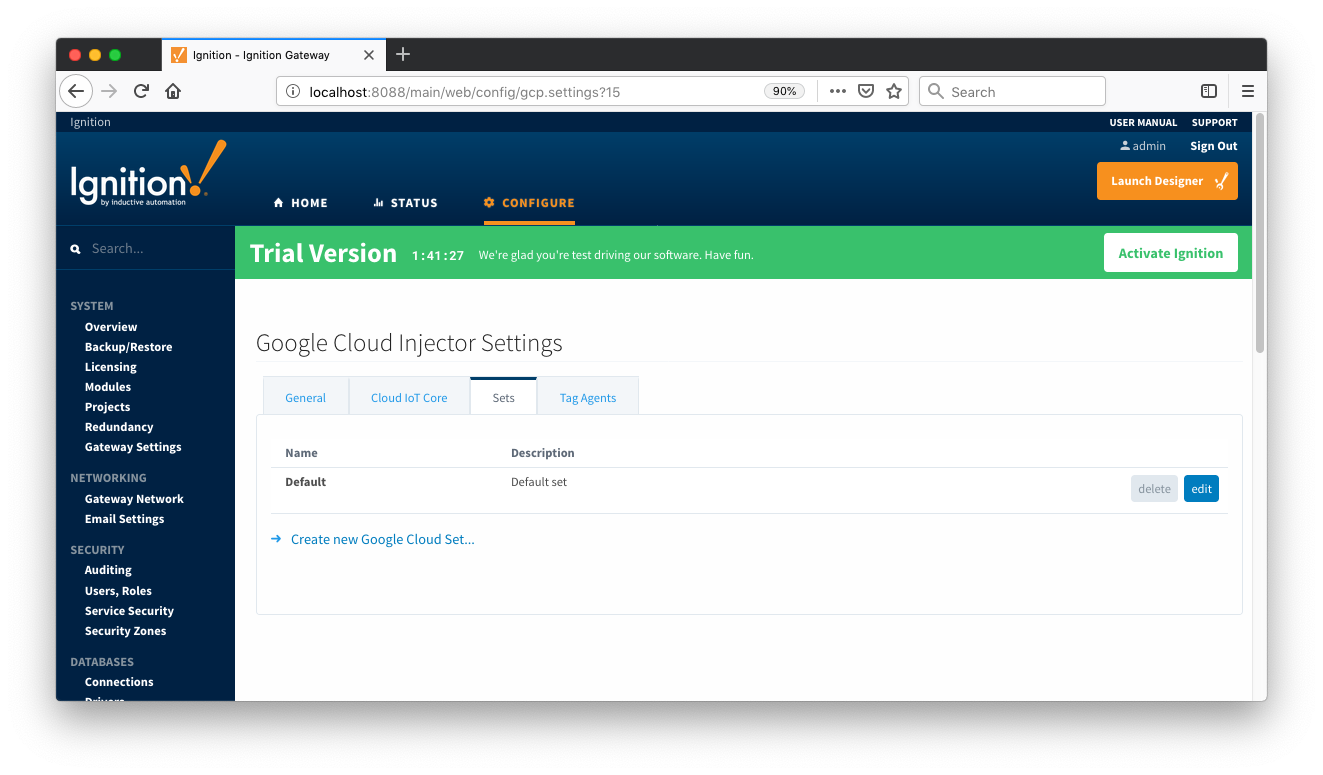Open the page actions three-dots menu
Screen dimensions: 1323x775
point(838,91)
